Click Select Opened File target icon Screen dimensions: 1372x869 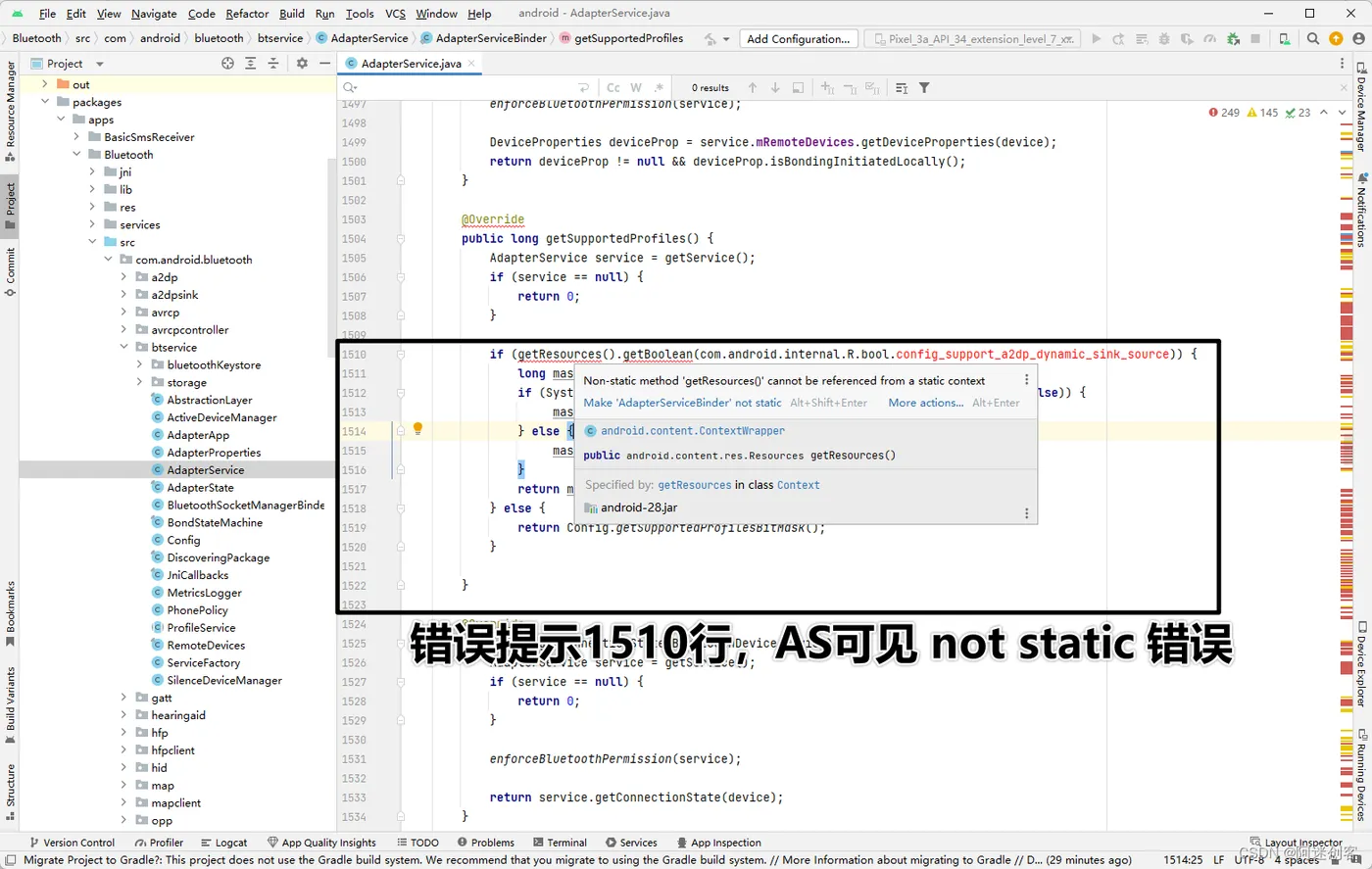[227, 63]
